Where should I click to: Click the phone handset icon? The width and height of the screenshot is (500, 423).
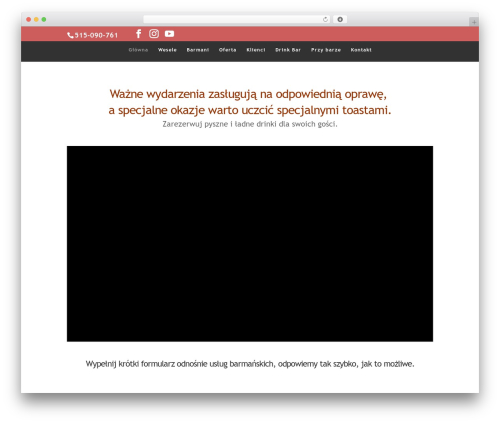(x=70, y=35)
